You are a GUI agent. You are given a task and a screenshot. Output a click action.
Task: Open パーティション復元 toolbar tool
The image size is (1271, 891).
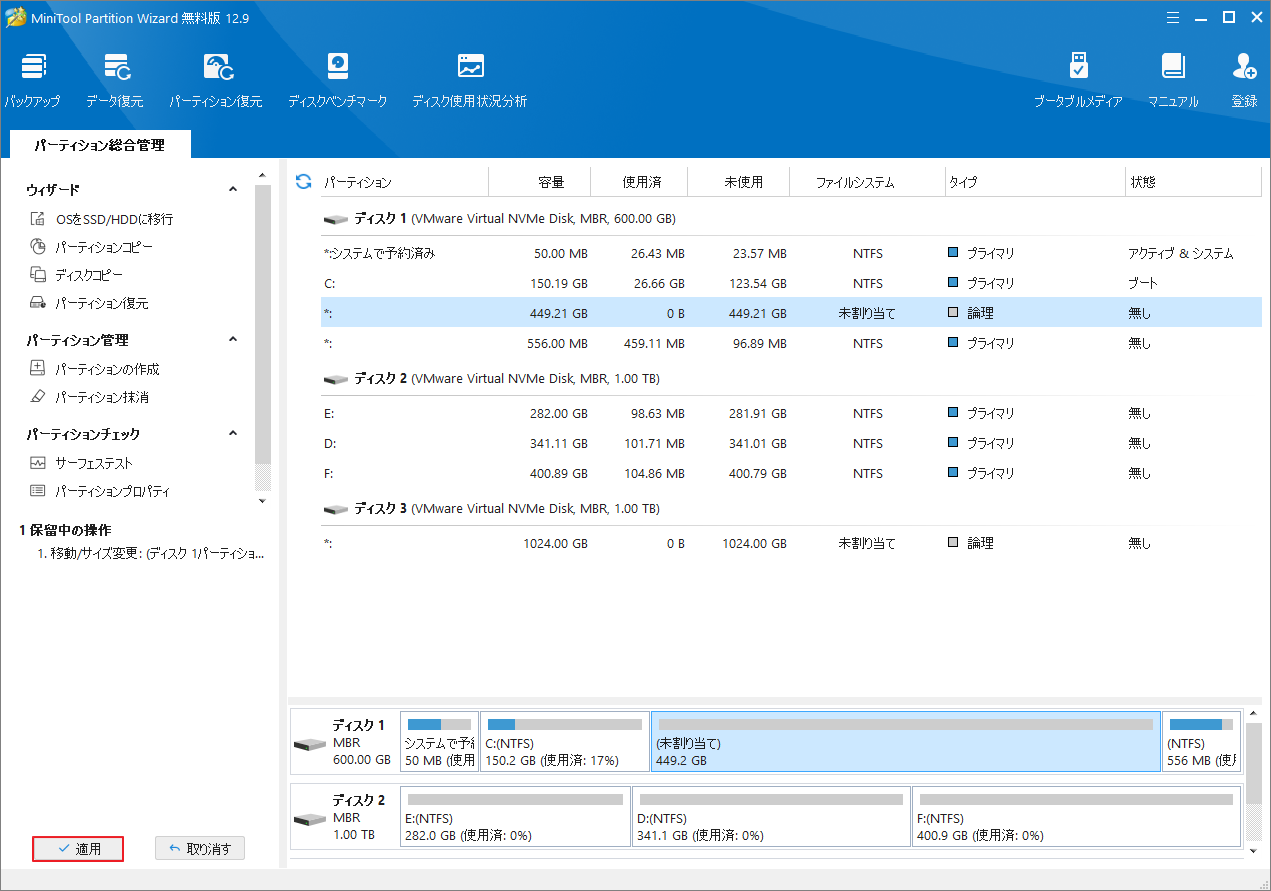click(216, 80)
